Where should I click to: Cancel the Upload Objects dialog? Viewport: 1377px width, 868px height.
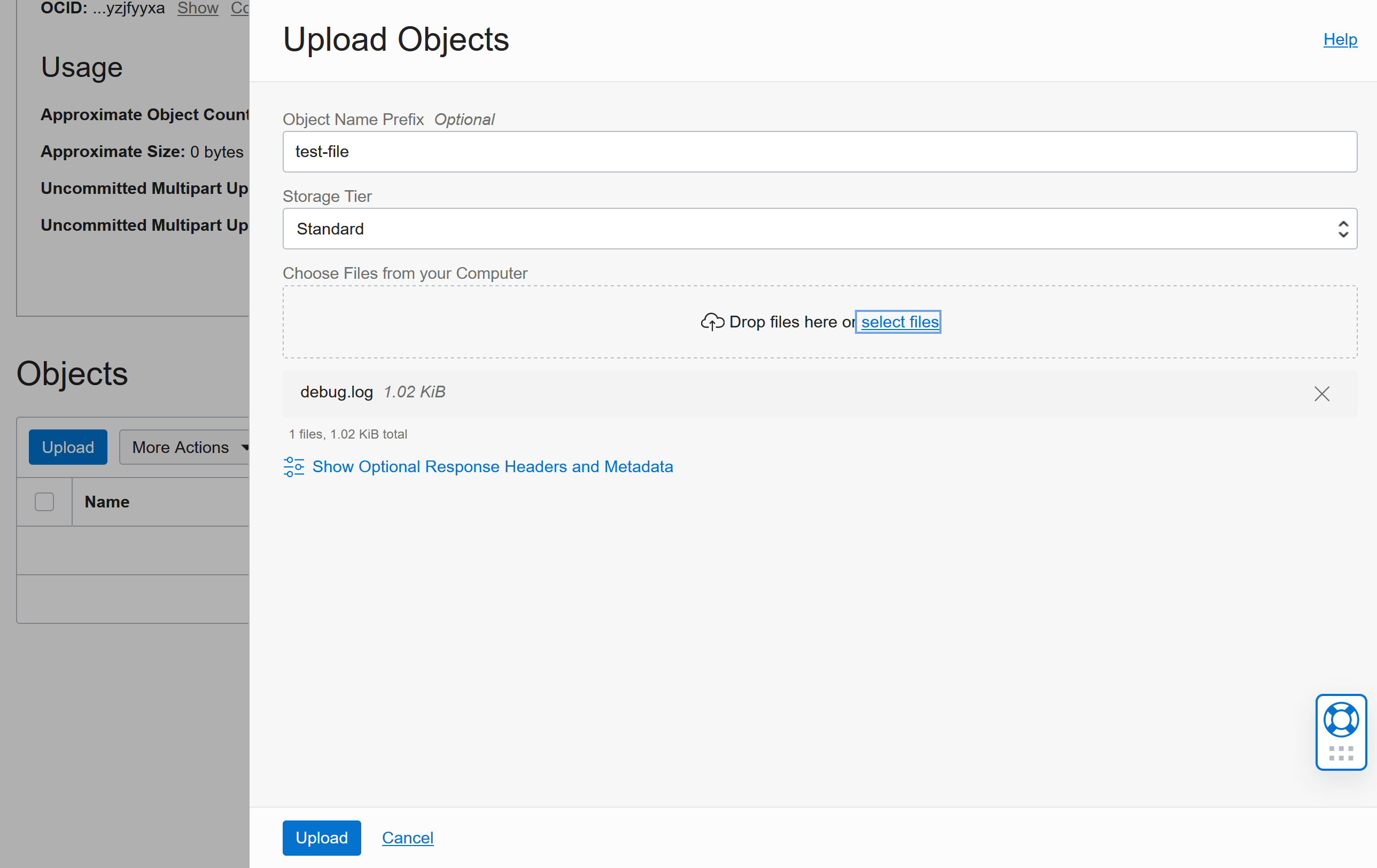[x=407, y=838]
